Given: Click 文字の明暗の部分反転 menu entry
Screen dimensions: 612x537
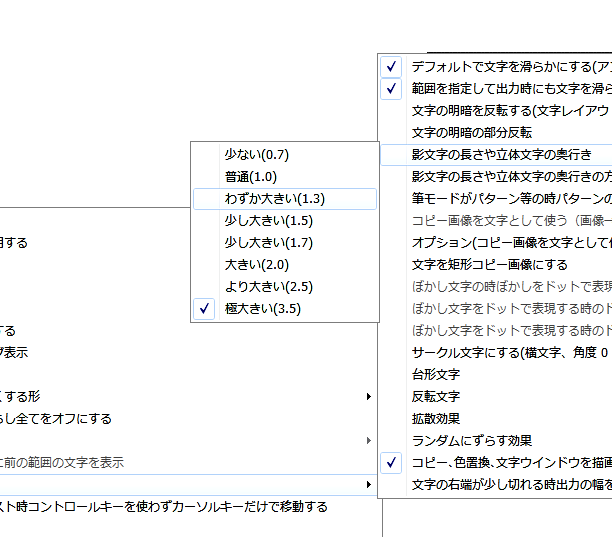Looking at the screenshot, I should 472,133.
